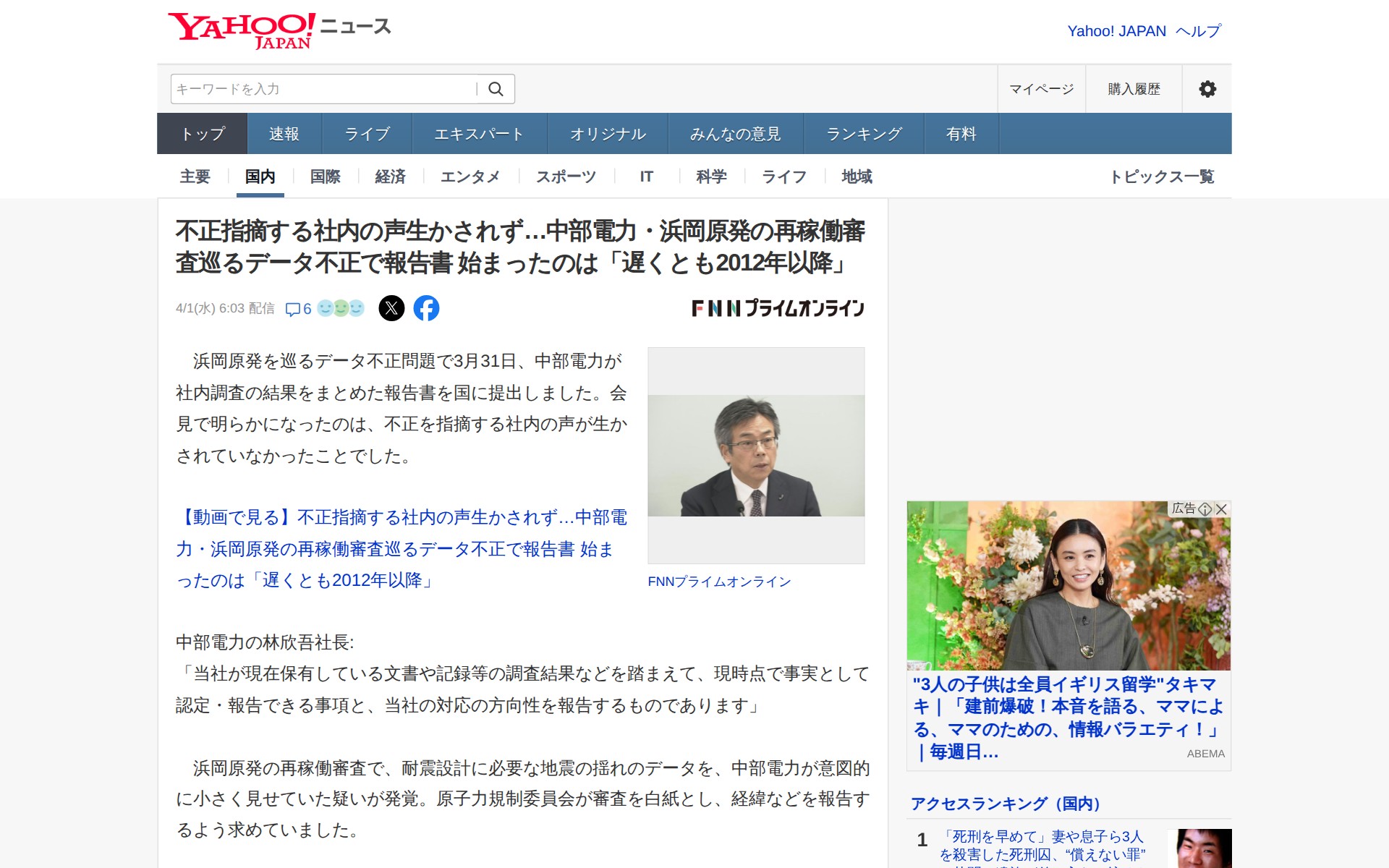This screenshot has height=868, width=1389.
Task: Close the ABEMA advertisement
Action: 1222,509
